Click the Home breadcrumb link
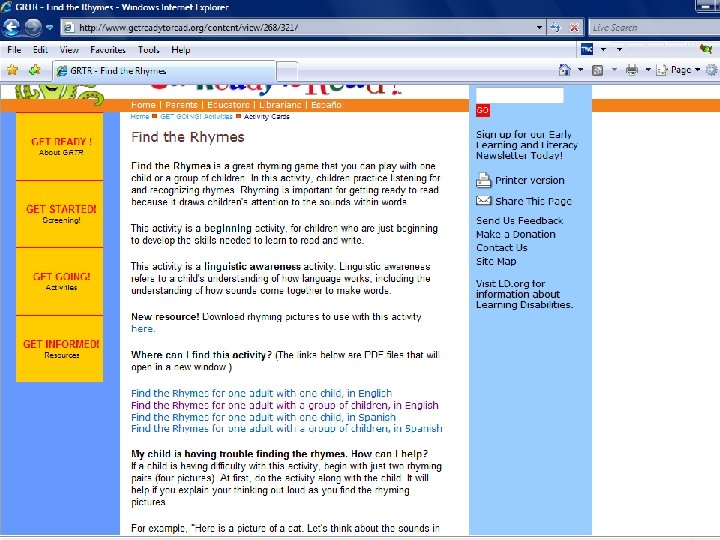This screenshot has width=720, height=540. click(140, 117)
